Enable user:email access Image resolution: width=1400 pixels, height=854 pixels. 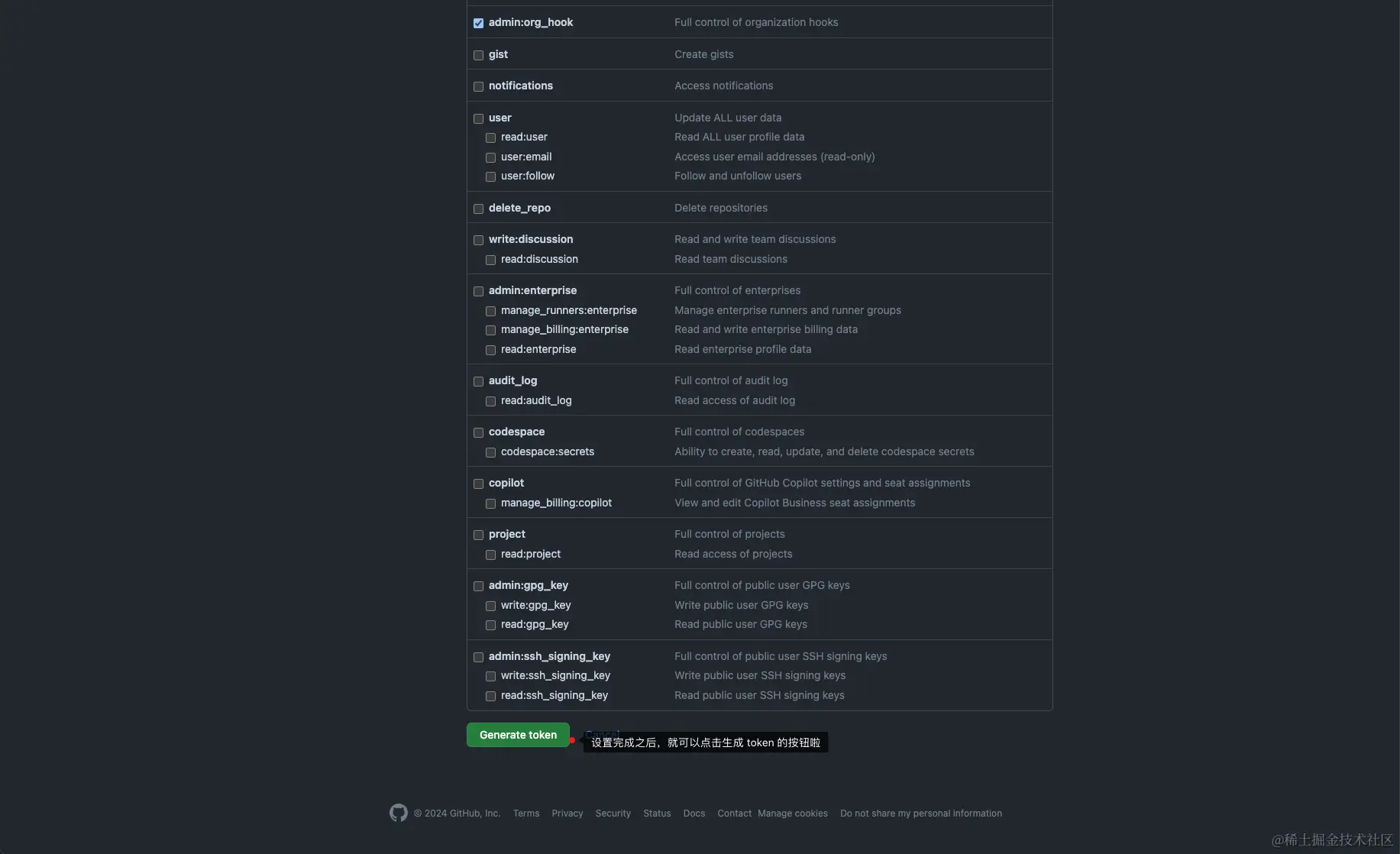coord(490,157)
